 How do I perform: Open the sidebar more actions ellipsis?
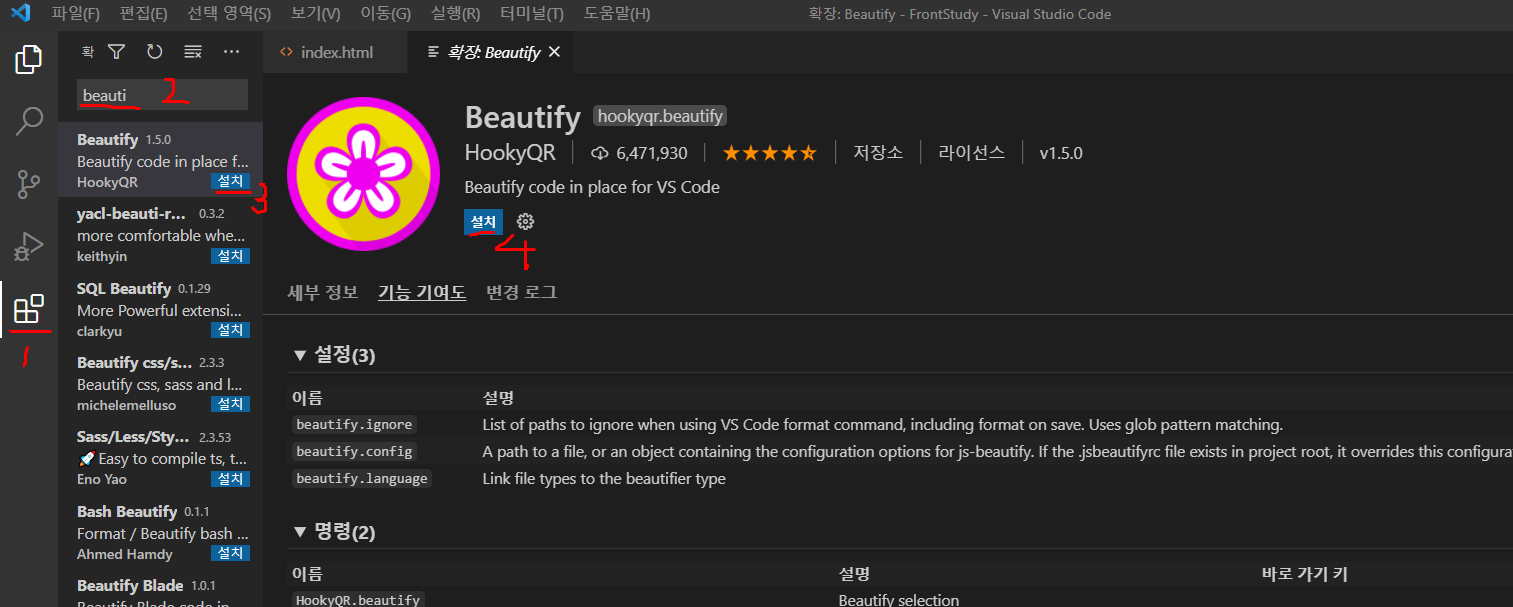(x=231, y=52)
